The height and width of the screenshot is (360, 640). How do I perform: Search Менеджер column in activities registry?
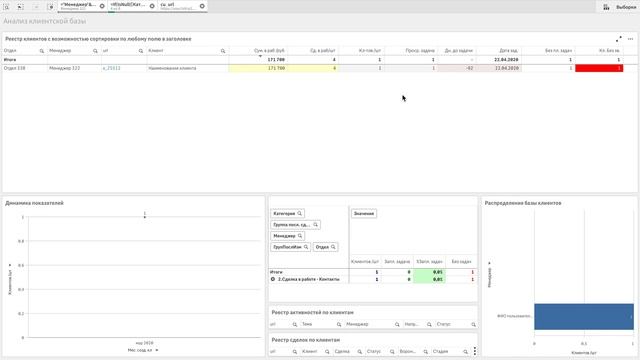point(397,324)
